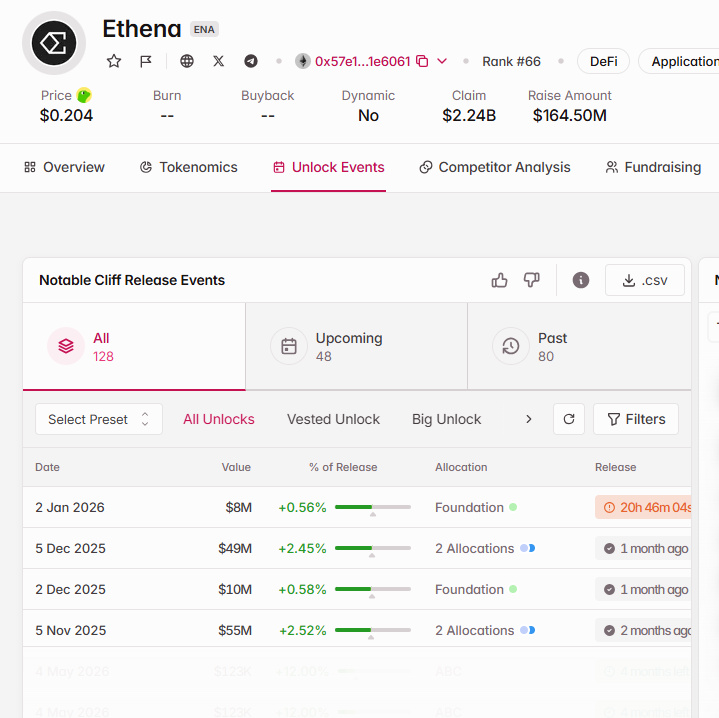This screenshot has width=719, height=718.
Task: Click the 2 months ago badge
Action: [x=643, y=630]
